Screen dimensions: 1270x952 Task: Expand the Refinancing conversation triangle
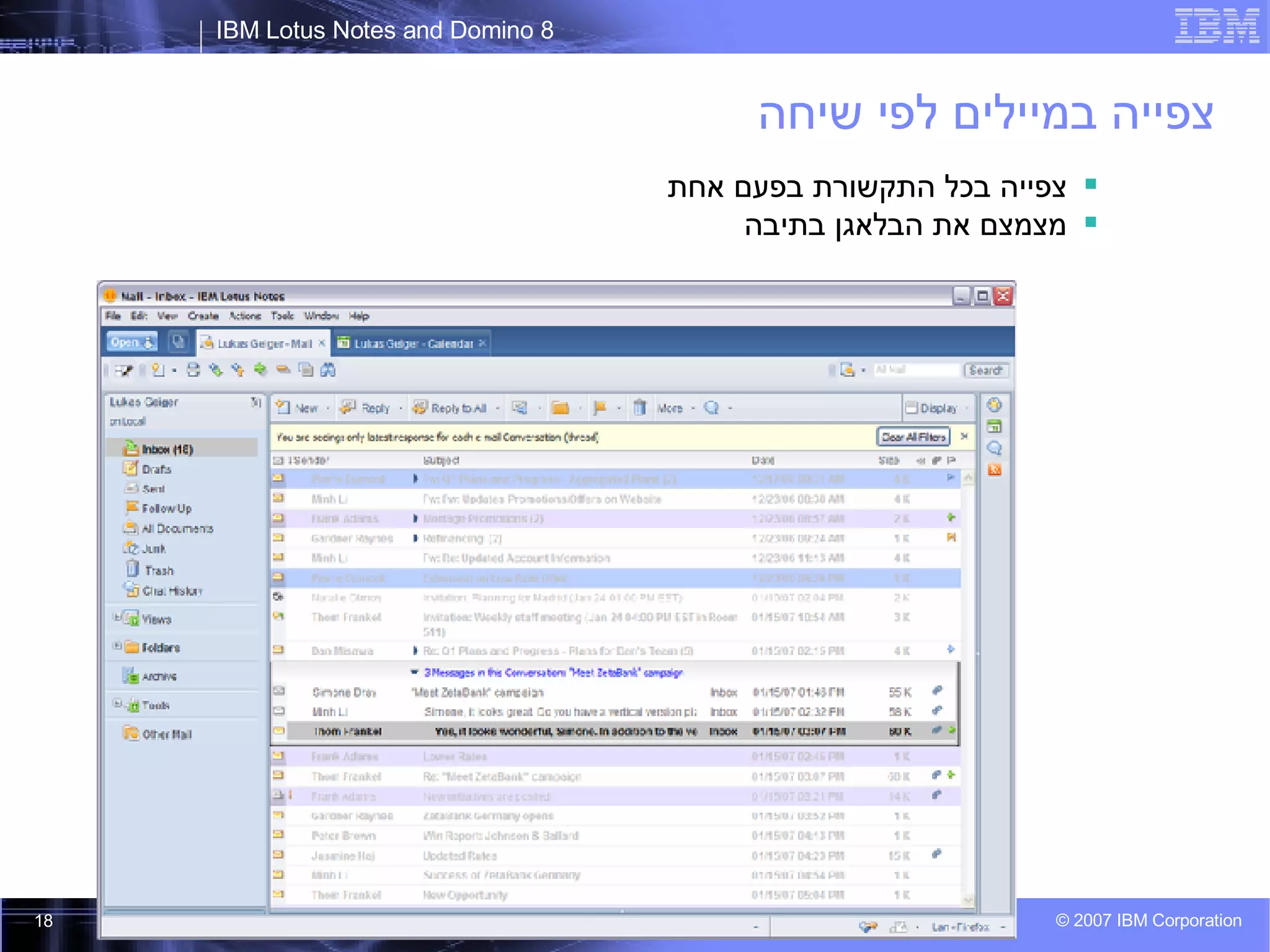pyautogui.click(x=415, y=538)
